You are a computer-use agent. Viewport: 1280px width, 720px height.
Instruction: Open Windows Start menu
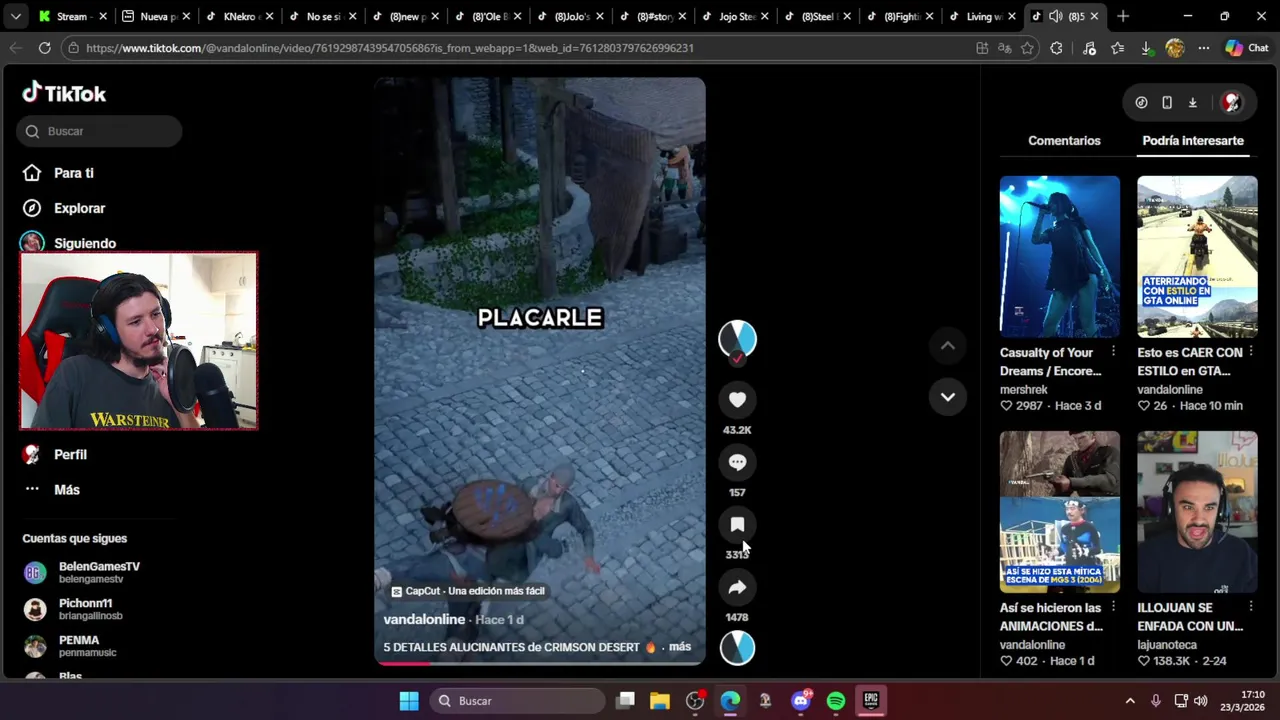click(409, 701)
